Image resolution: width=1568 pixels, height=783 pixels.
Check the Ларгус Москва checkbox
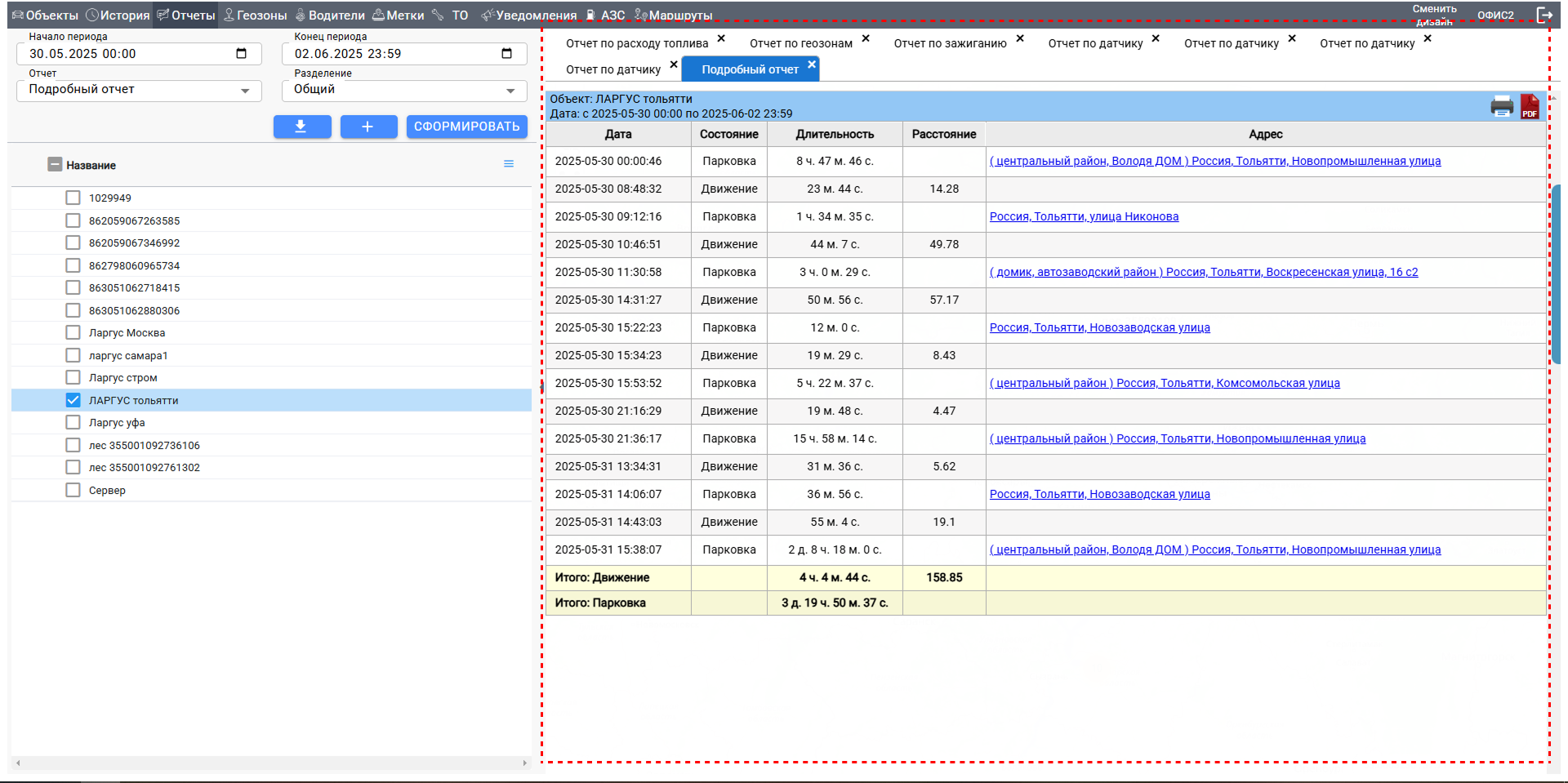point(73,332)
